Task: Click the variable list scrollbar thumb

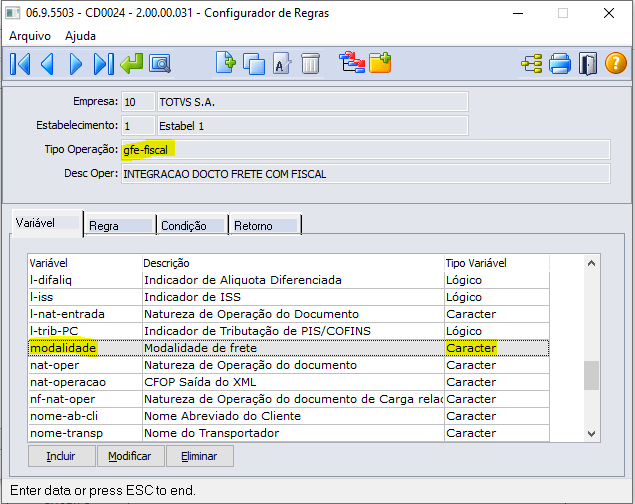Action: pyautogui.click(x=591, y=375)
